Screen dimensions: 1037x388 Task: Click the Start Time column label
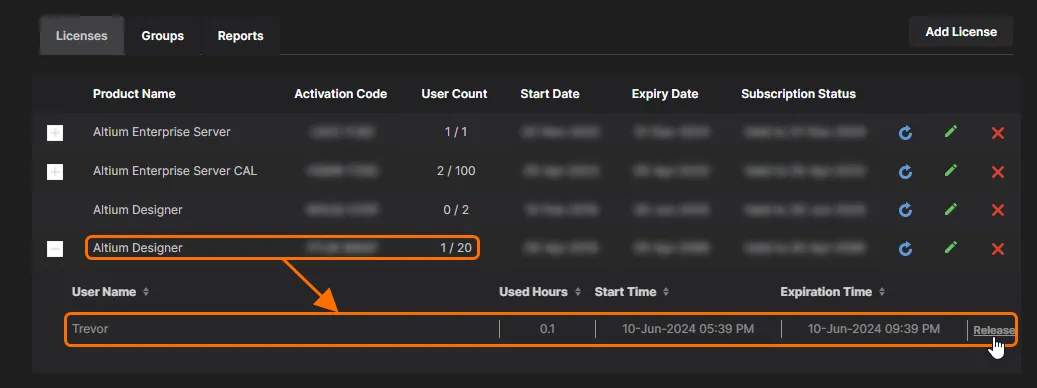point(625,291)
